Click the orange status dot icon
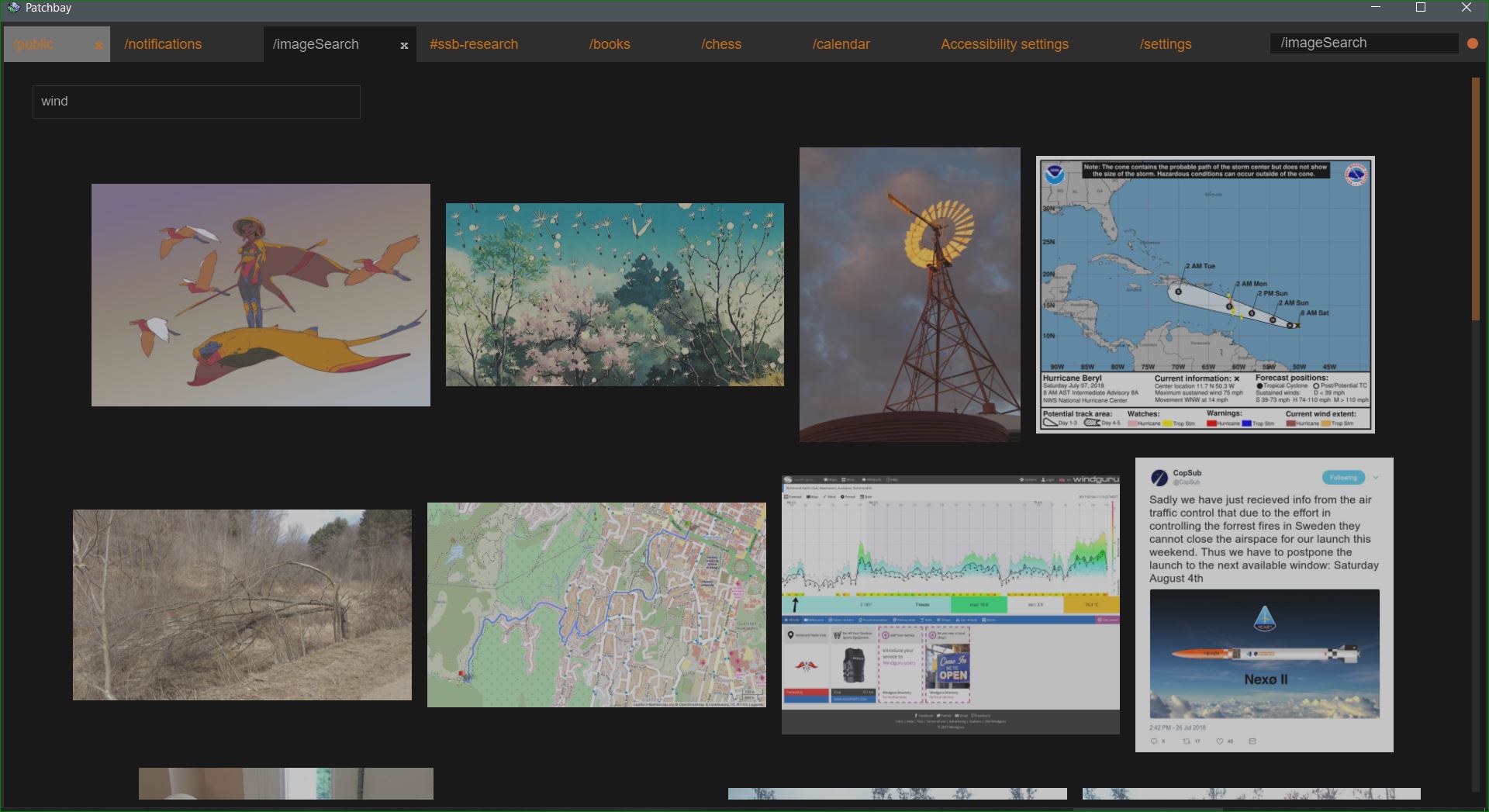Screen dimensions: 1489x812 pyautogui.click(x=1473, y=44)
